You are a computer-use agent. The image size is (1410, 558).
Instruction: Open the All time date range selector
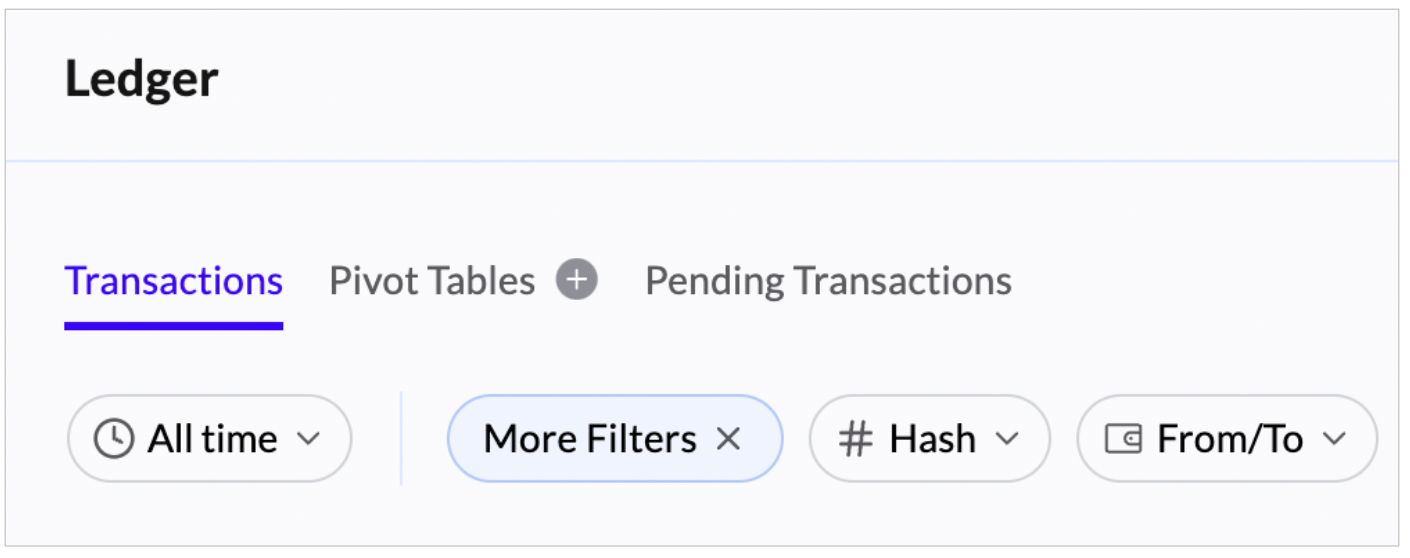[x=212, y=439]
